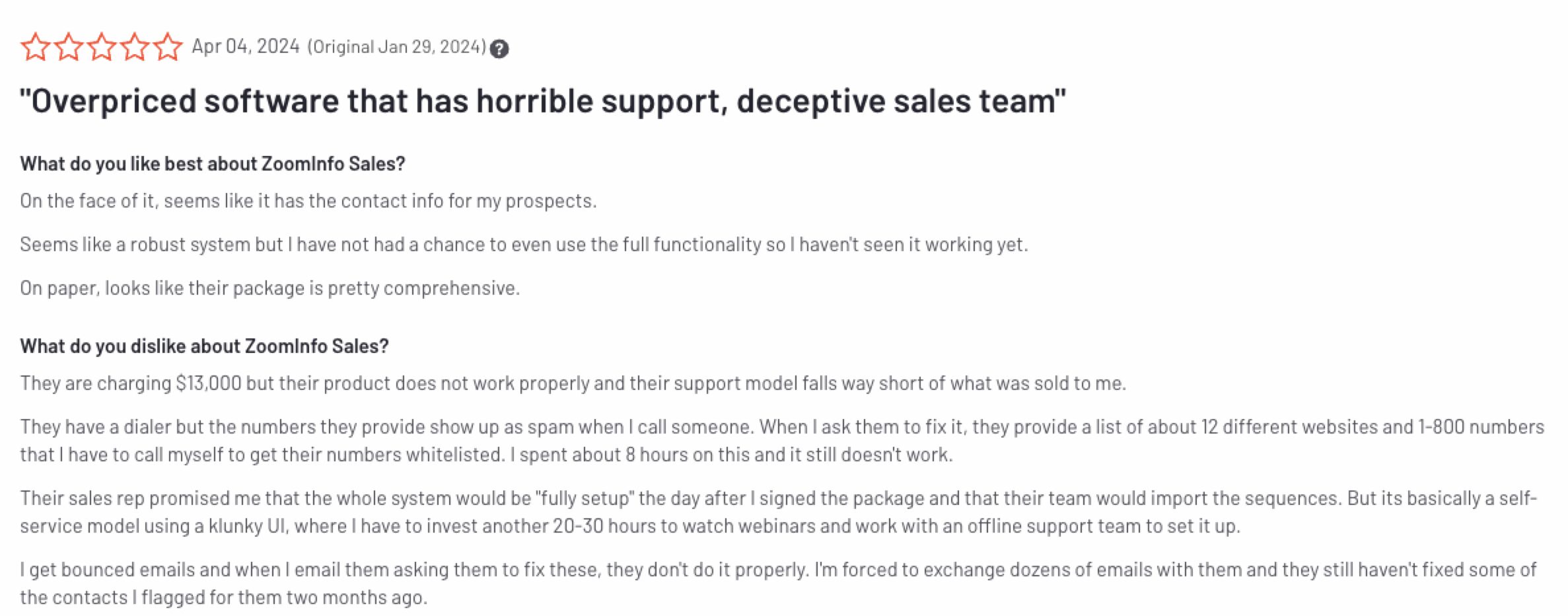Click "What do you dislike" heading
The image size is (1568, 616).
pos(204,346)
